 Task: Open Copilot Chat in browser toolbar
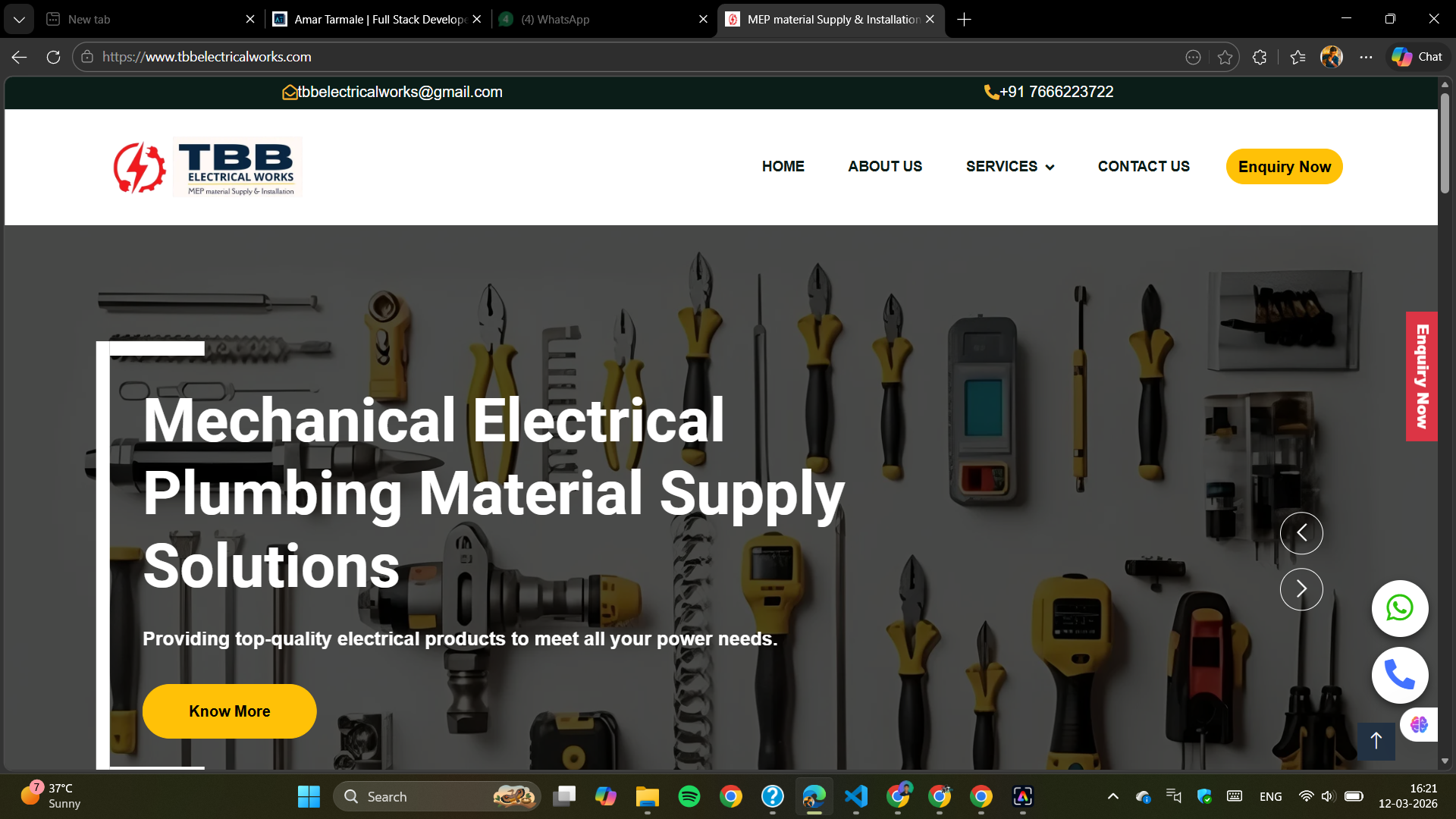[1417, 57]
